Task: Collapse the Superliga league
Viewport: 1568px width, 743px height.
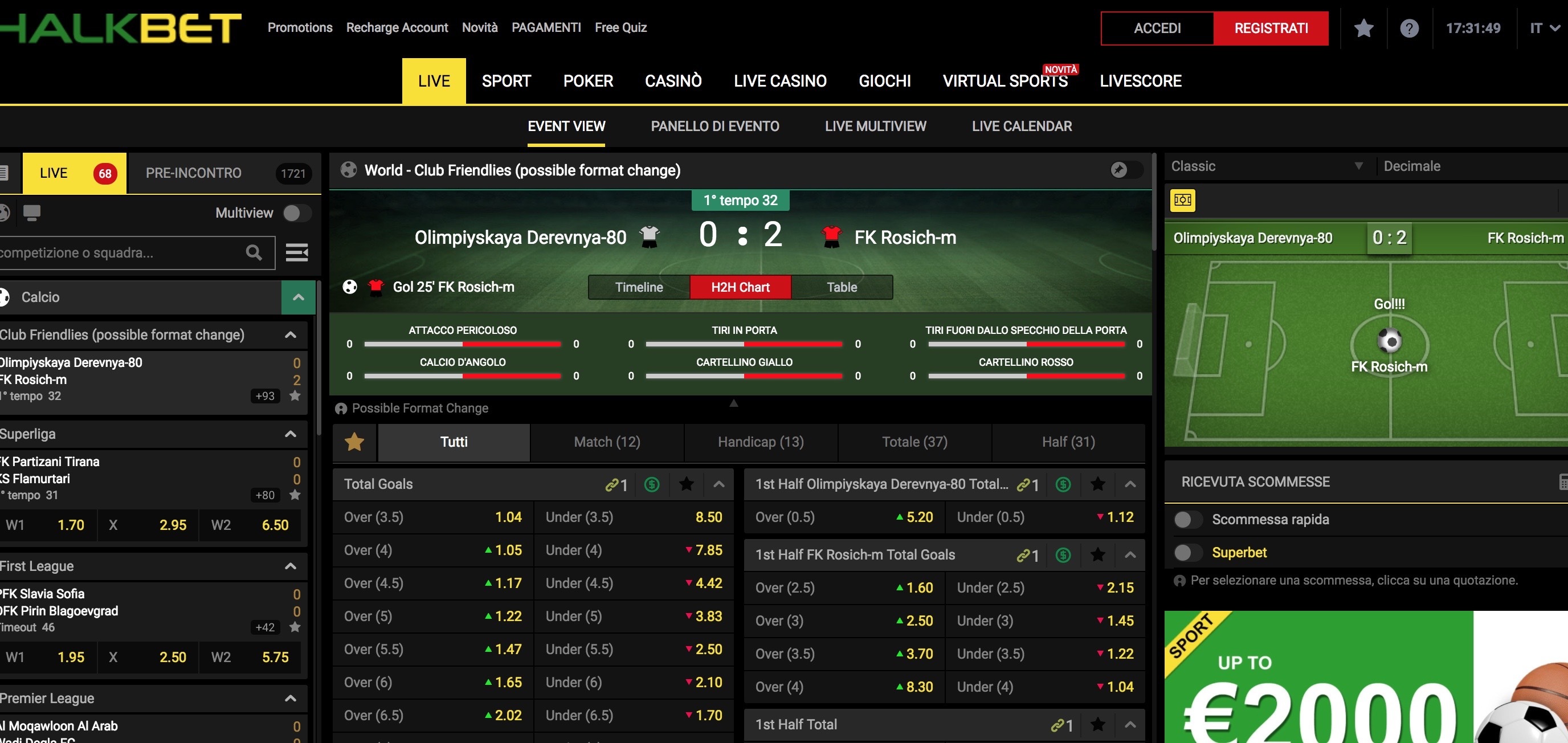Action: [x=291, y=434]
